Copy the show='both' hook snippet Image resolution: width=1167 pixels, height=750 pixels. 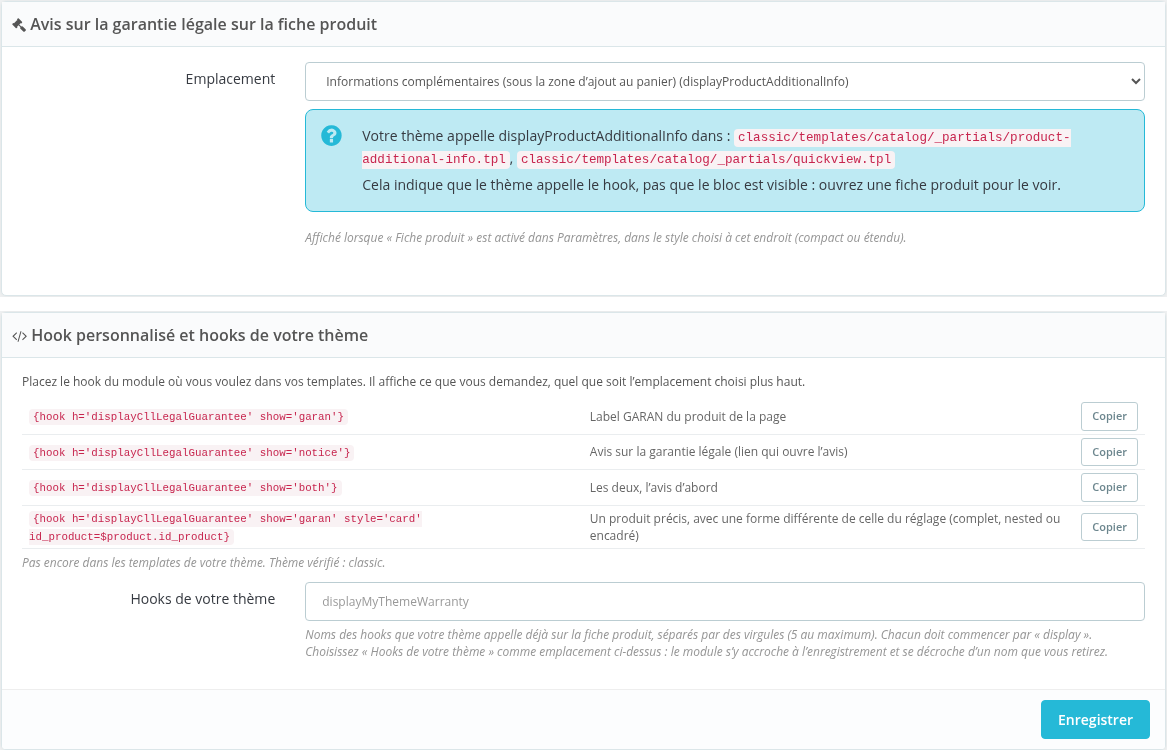click(1109, 487)
